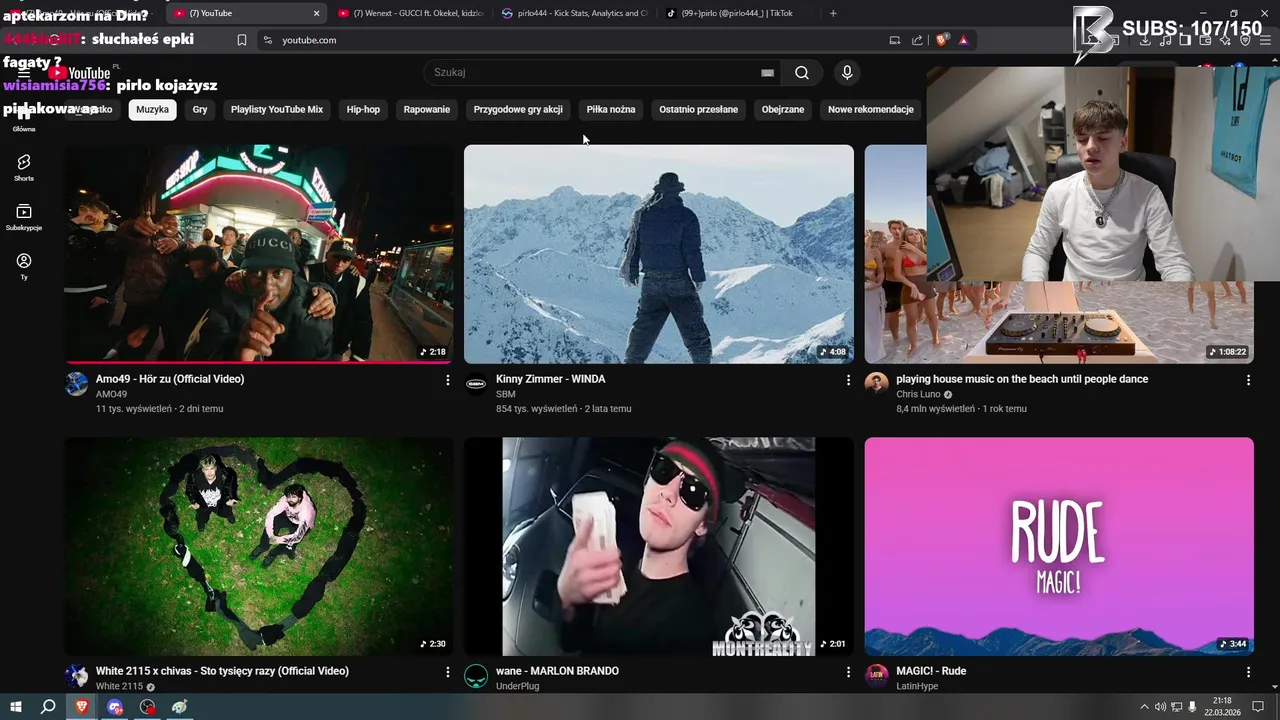This screenshot has width=1280, height=720.
Task: Show hidden system tray icons
Action: [1145, 707]
